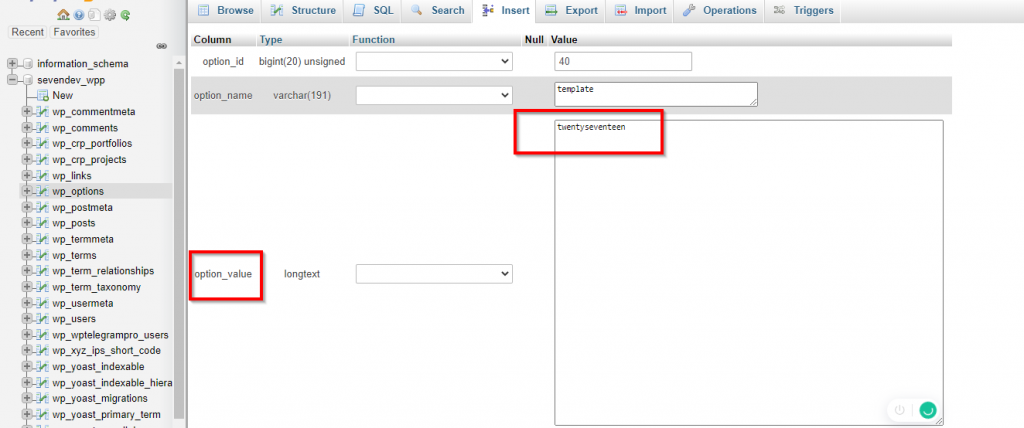Open the Import tab
Viewport: 1024px width, 428px height.
click(x=642, y=10)
